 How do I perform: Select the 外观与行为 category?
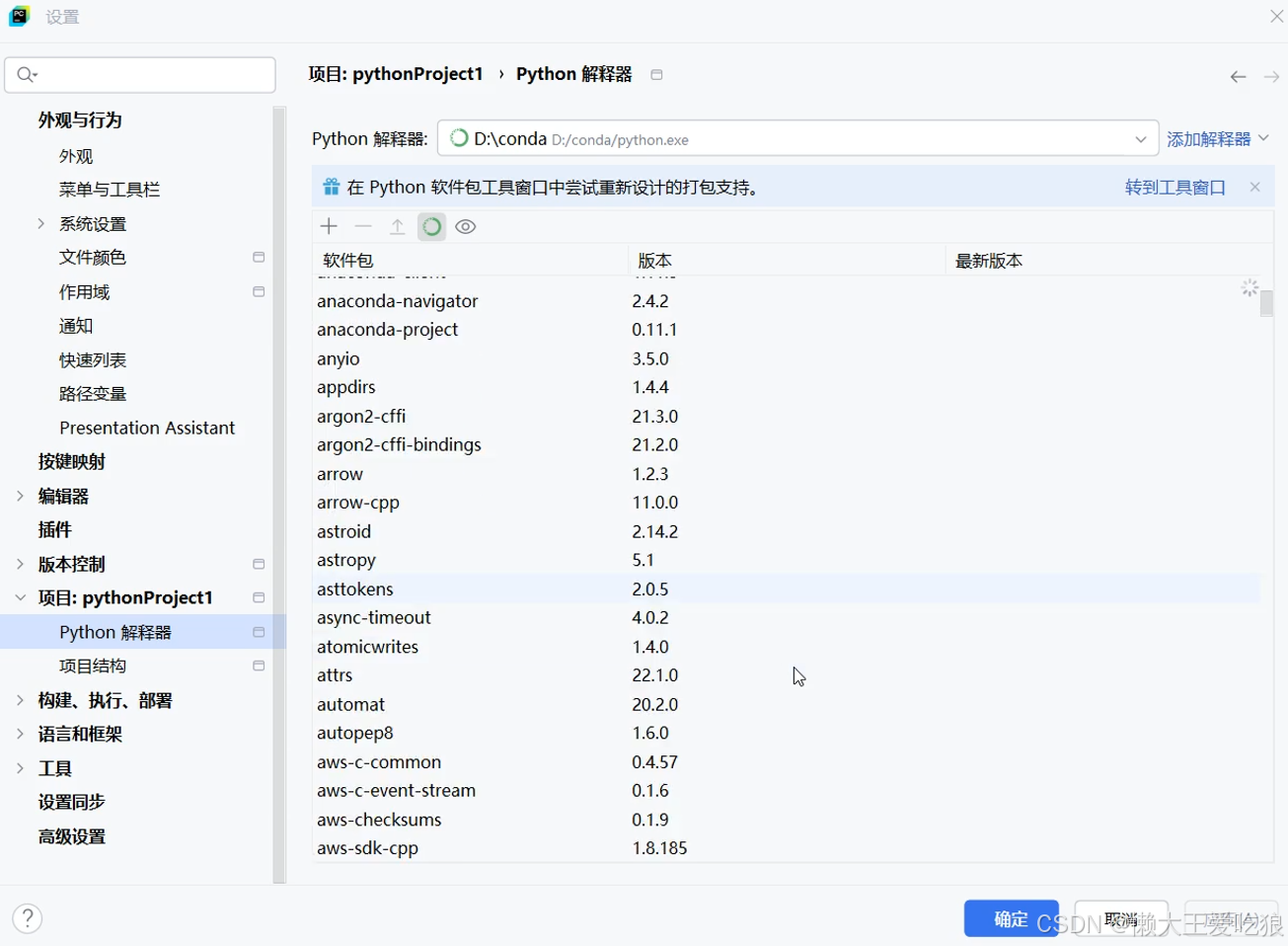80,120
